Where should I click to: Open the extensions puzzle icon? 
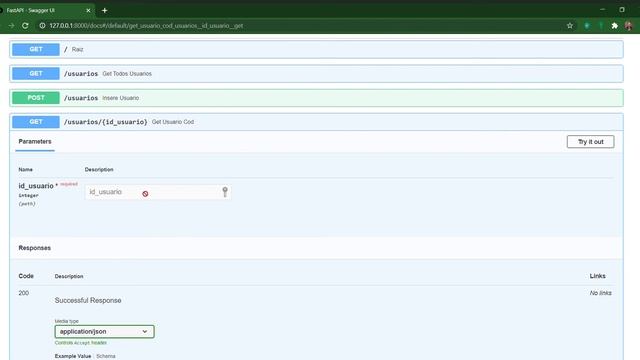click(x=614, y=26)
